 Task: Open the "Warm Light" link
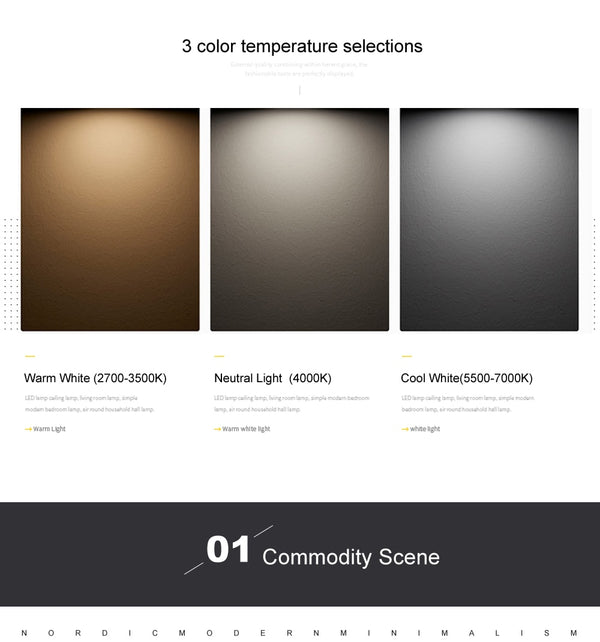pyautogui.click(x=50, y=429)
